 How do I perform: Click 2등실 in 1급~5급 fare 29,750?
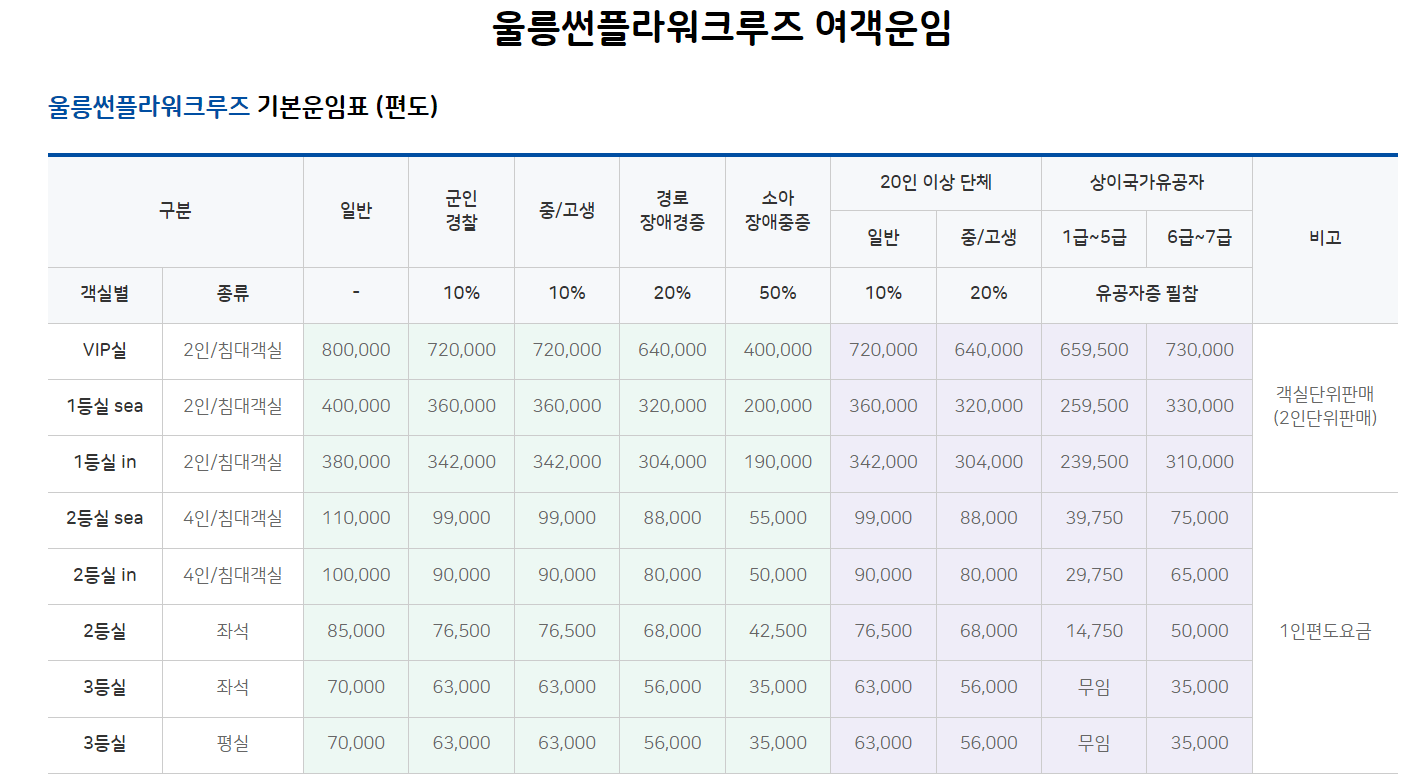point(1094,575)
